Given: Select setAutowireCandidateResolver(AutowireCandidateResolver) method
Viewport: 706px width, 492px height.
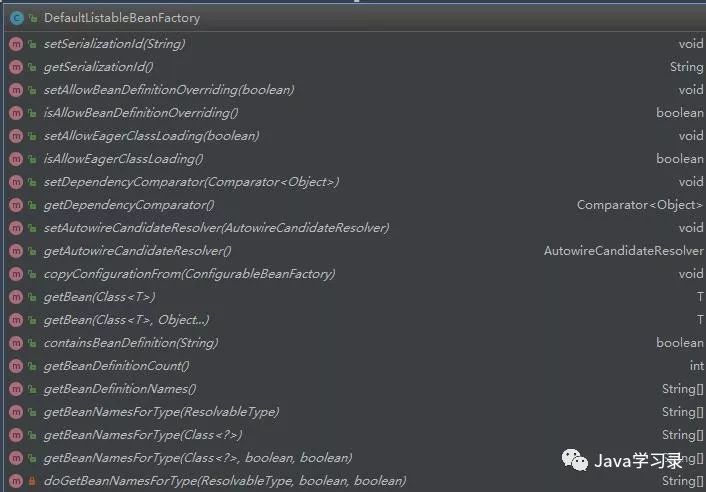Looking at the screenshot, I should tap(217, 228).
